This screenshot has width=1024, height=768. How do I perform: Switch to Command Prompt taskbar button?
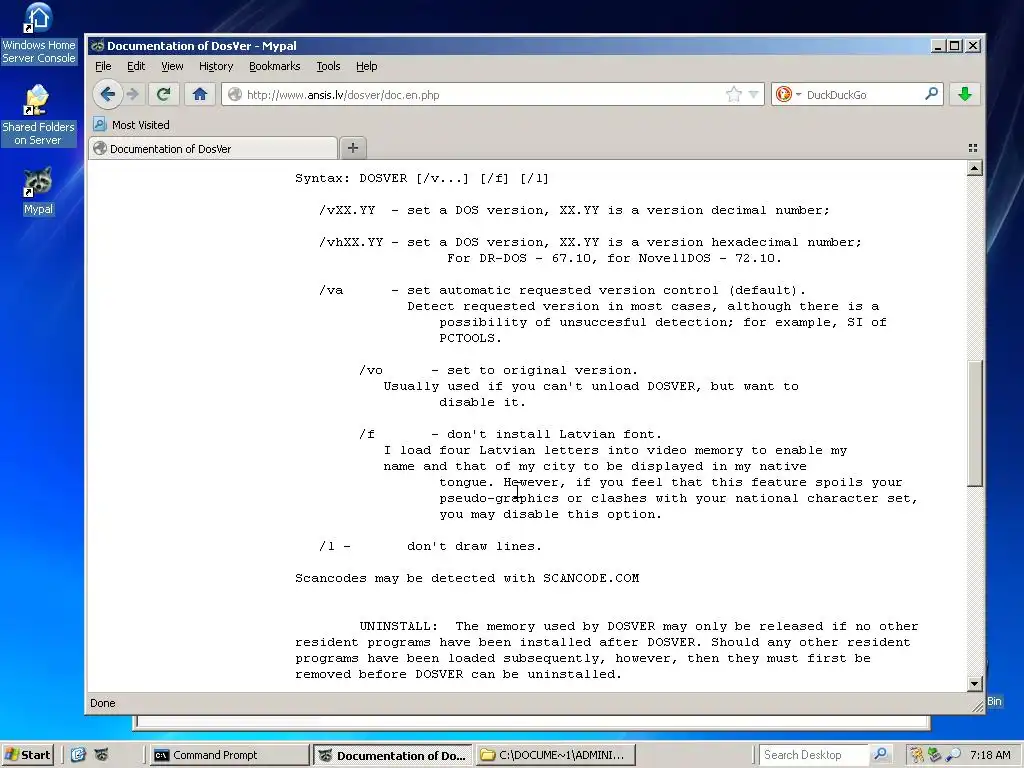pyautogui.click(x=229, y=755)
